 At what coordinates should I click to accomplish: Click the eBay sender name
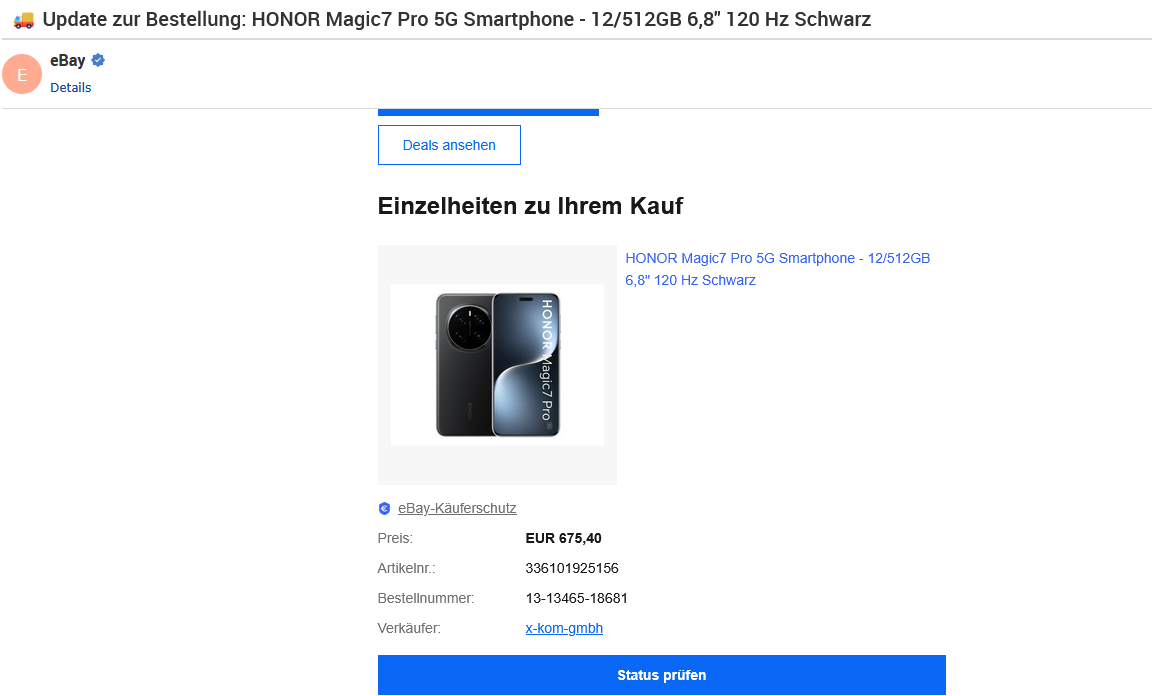(x=67, y=61)
